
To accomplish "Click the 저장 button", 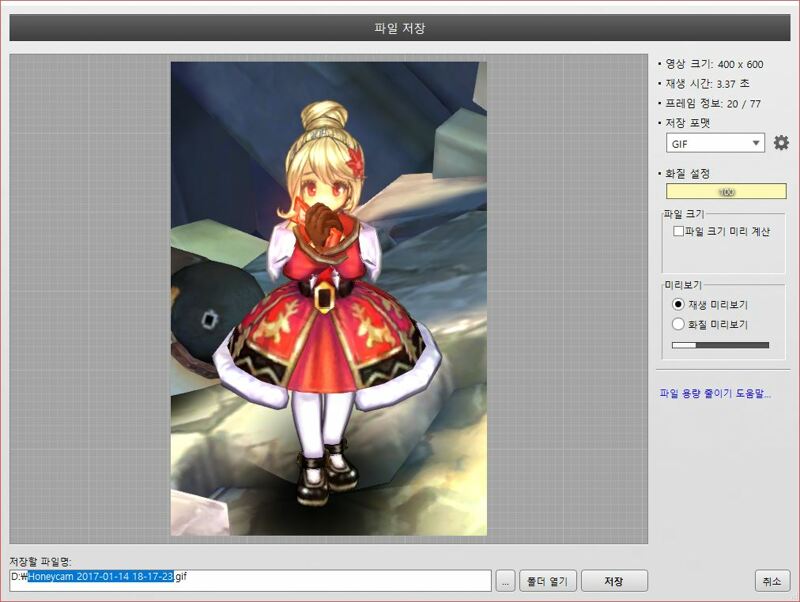I will point(614,581).
